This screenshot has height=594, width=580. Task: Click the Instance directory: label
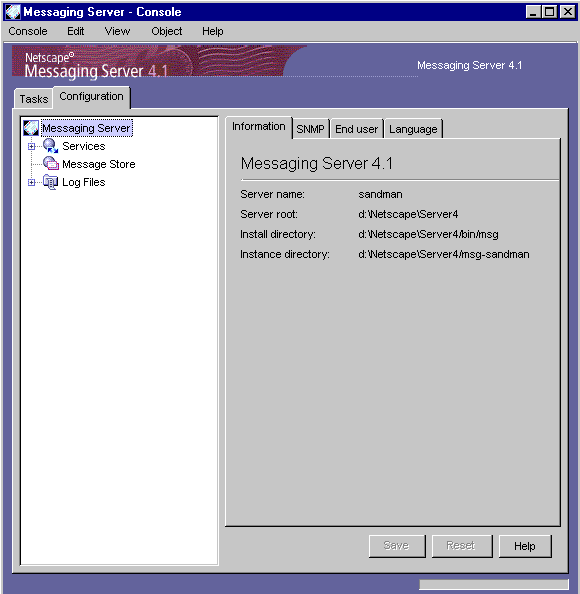coord(285,254)
